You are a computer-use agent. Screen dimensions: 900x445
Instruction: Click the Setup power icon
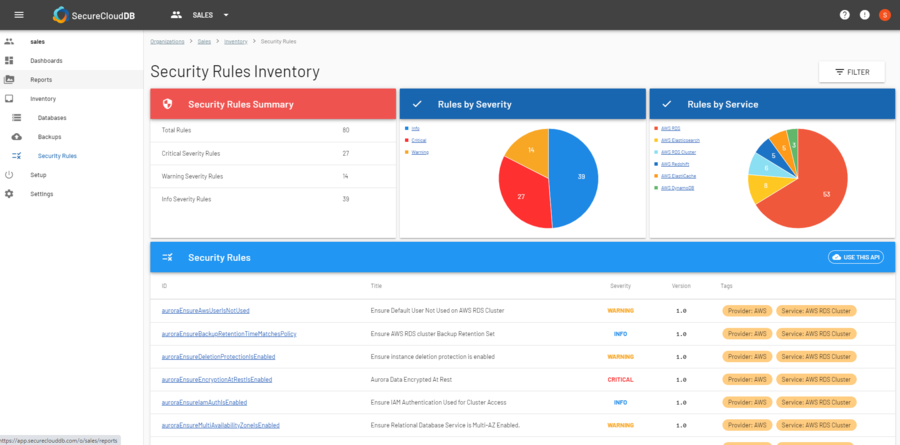9,175
